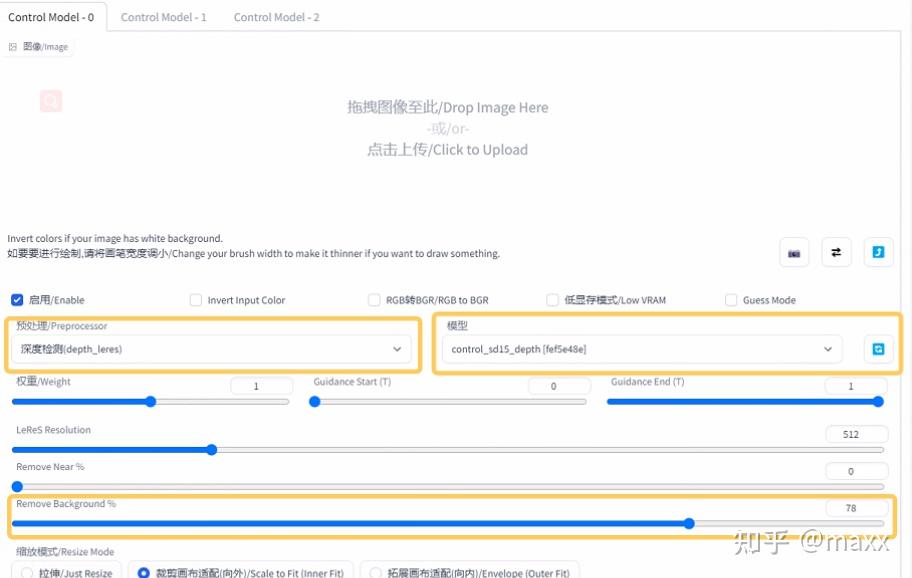Switch to the Control Model - 2 tab

point(276,16)
